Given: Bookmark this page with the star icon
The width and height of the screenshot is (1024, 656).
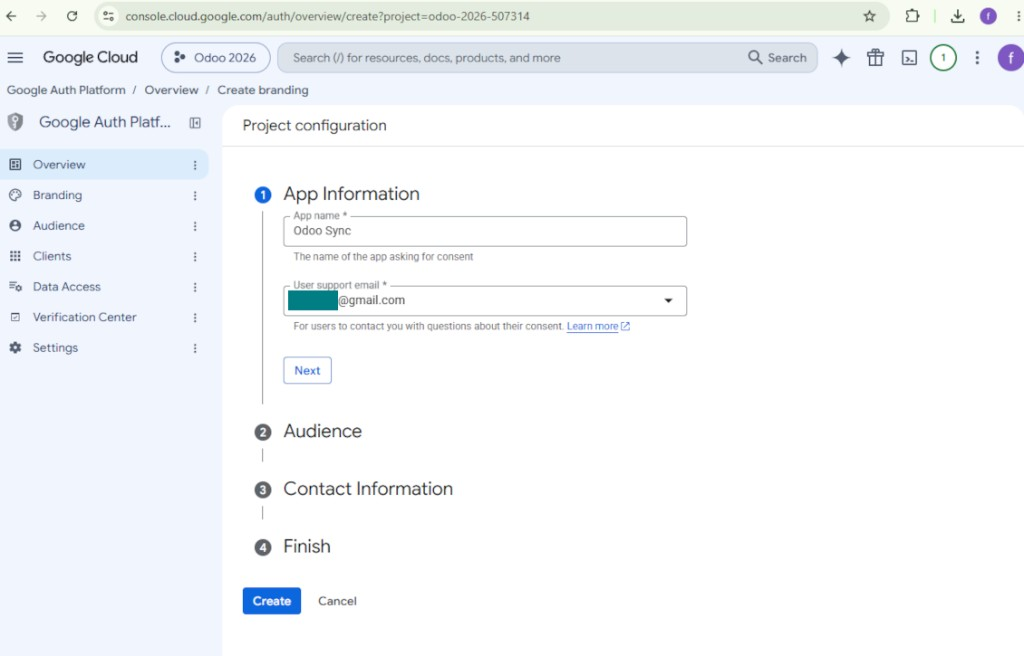Looking at the screenshot, I should click(869, 16).
